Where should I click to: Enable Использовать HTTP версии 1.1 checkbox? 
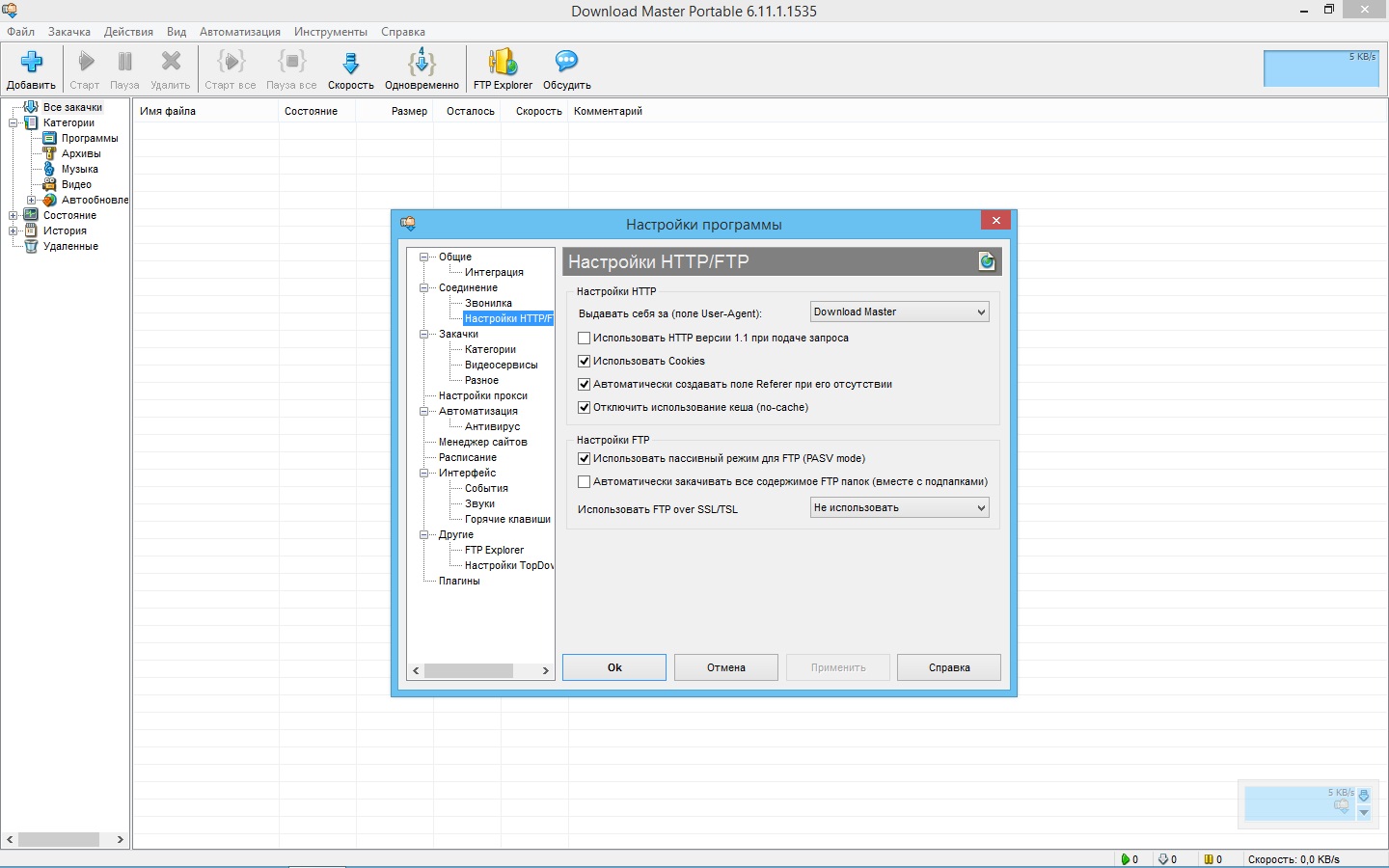(x=584, y=339)
